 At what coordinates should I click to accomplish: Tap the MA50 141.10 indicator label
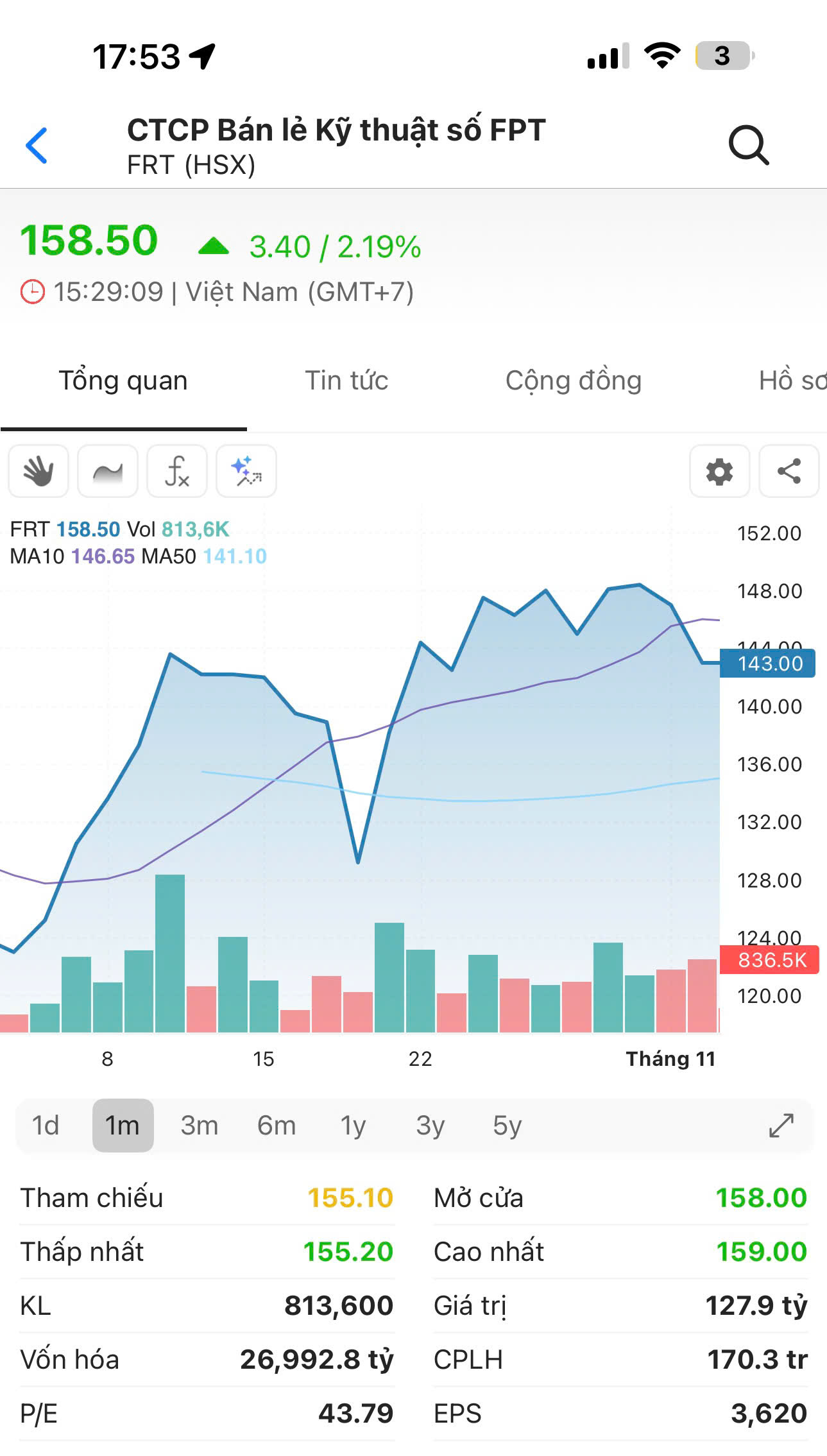[204, 556]
